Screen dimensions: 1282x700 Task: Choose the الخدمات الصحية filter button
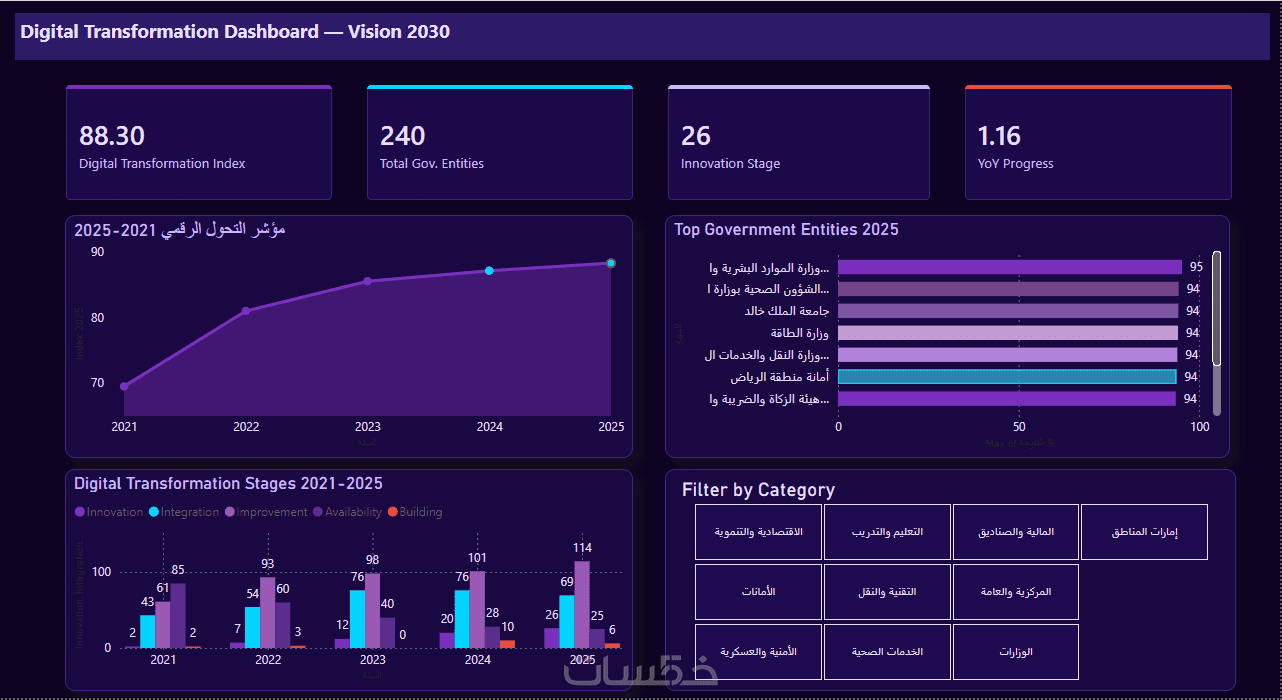[887, 652]
